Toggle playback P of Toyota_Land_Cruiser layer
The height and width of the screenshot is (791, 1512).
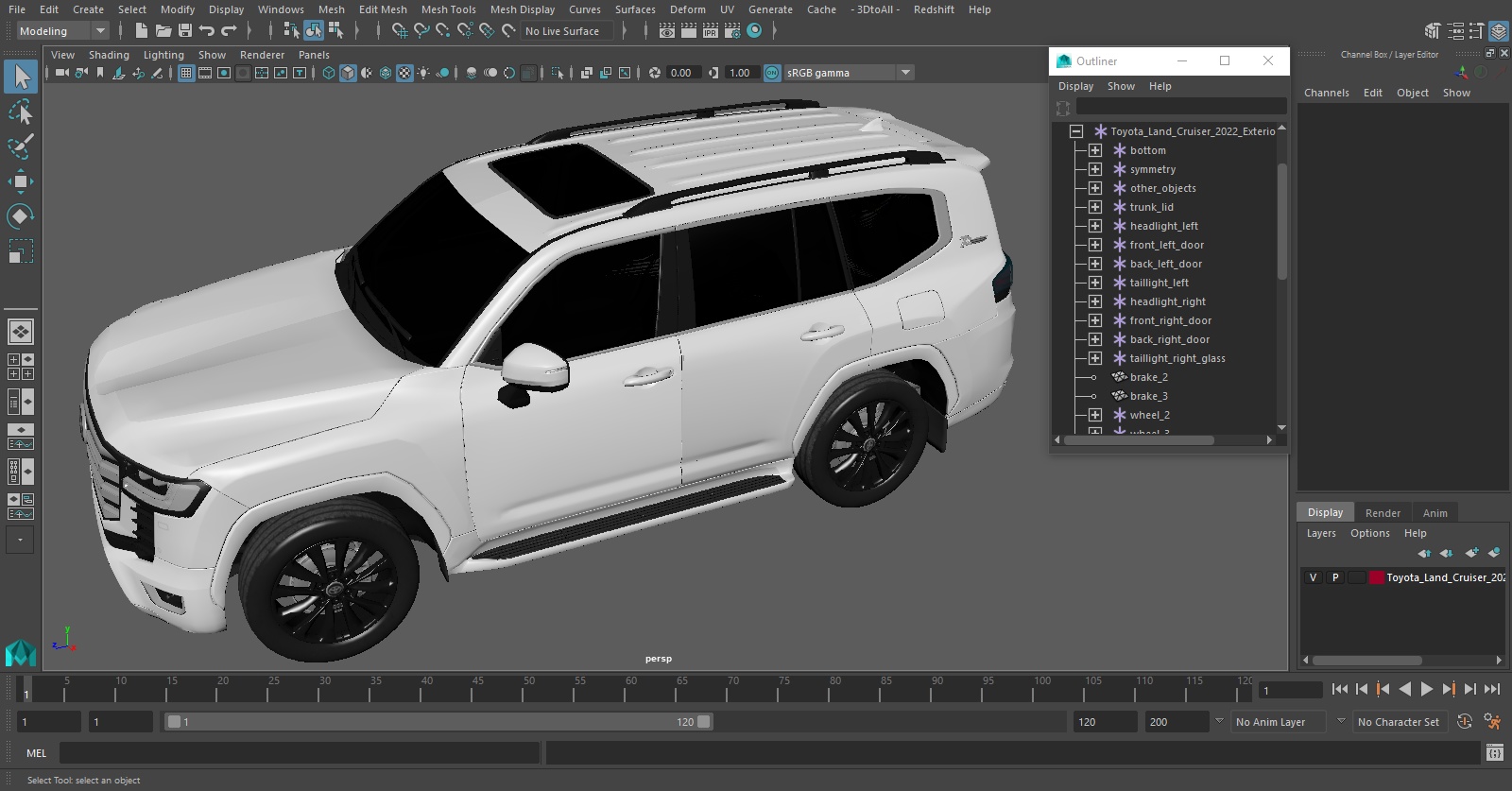[x=1335, y=577]
